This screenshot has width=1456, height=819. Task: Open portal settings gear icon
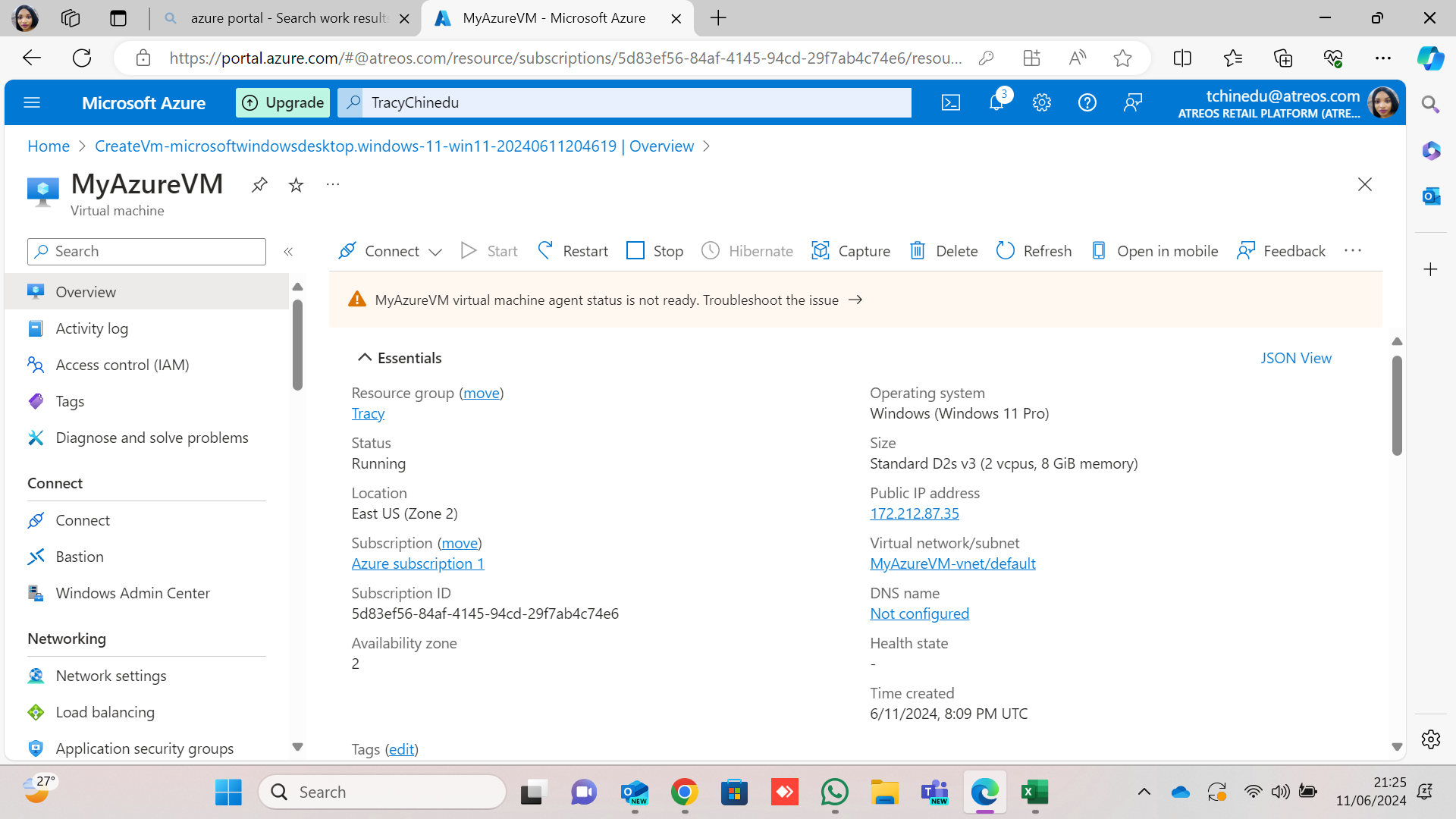tap(1042, 102)
